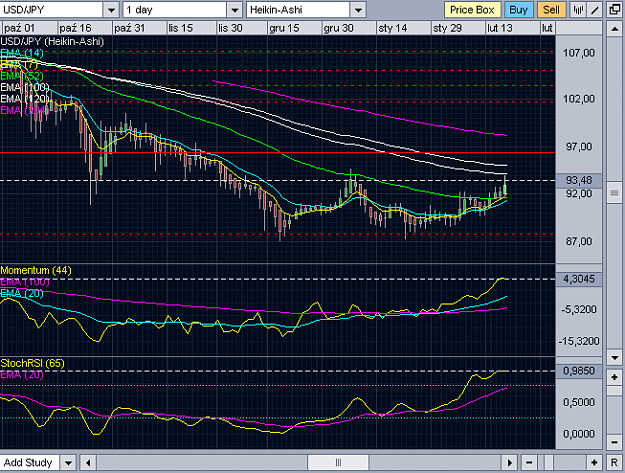Click the R reset button
Viewport: 625px width, 473px height.
(614, 463)
